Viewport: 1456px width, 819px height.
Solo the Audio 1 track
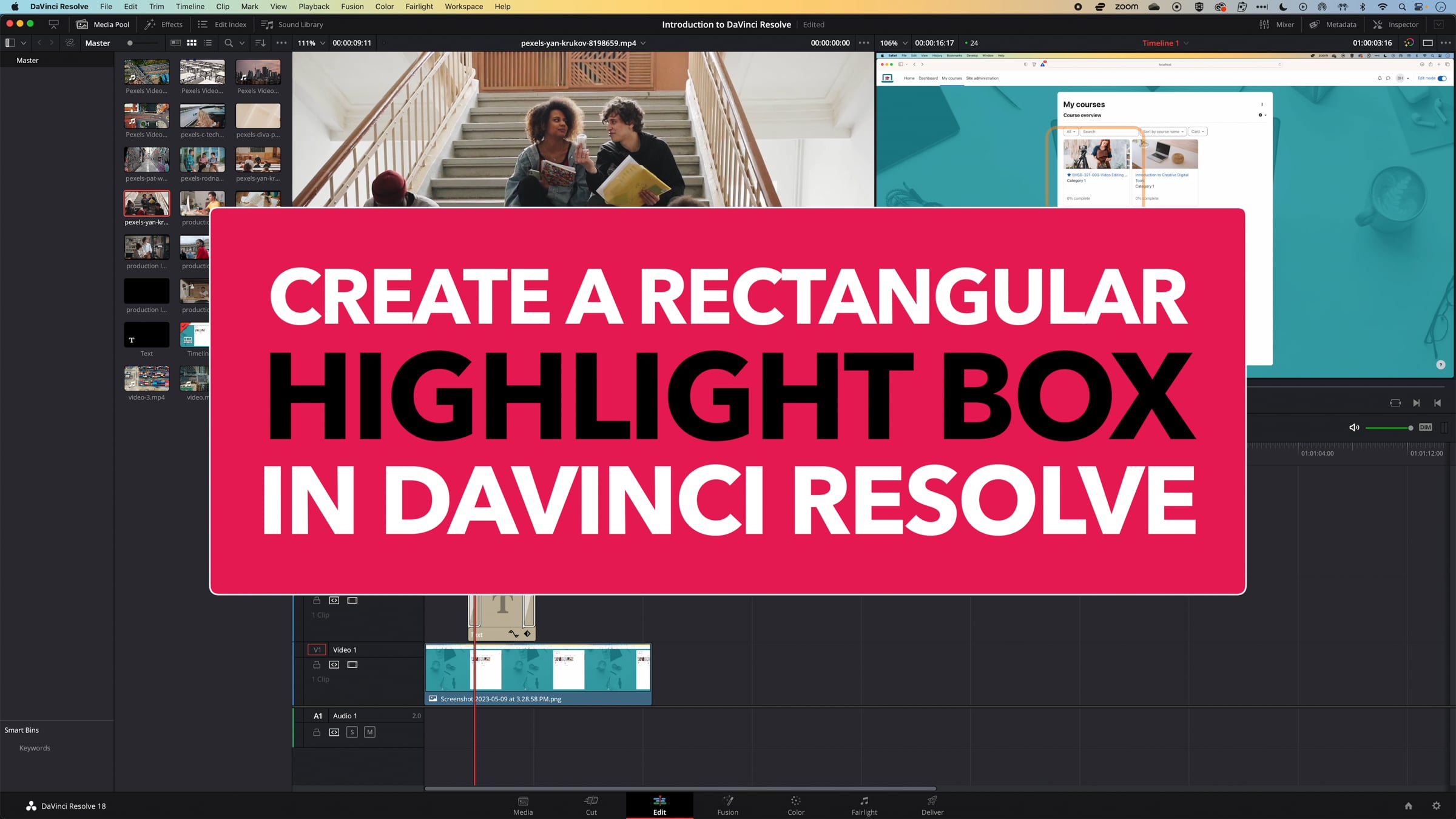pyautogui.click(x=352, y=732)
